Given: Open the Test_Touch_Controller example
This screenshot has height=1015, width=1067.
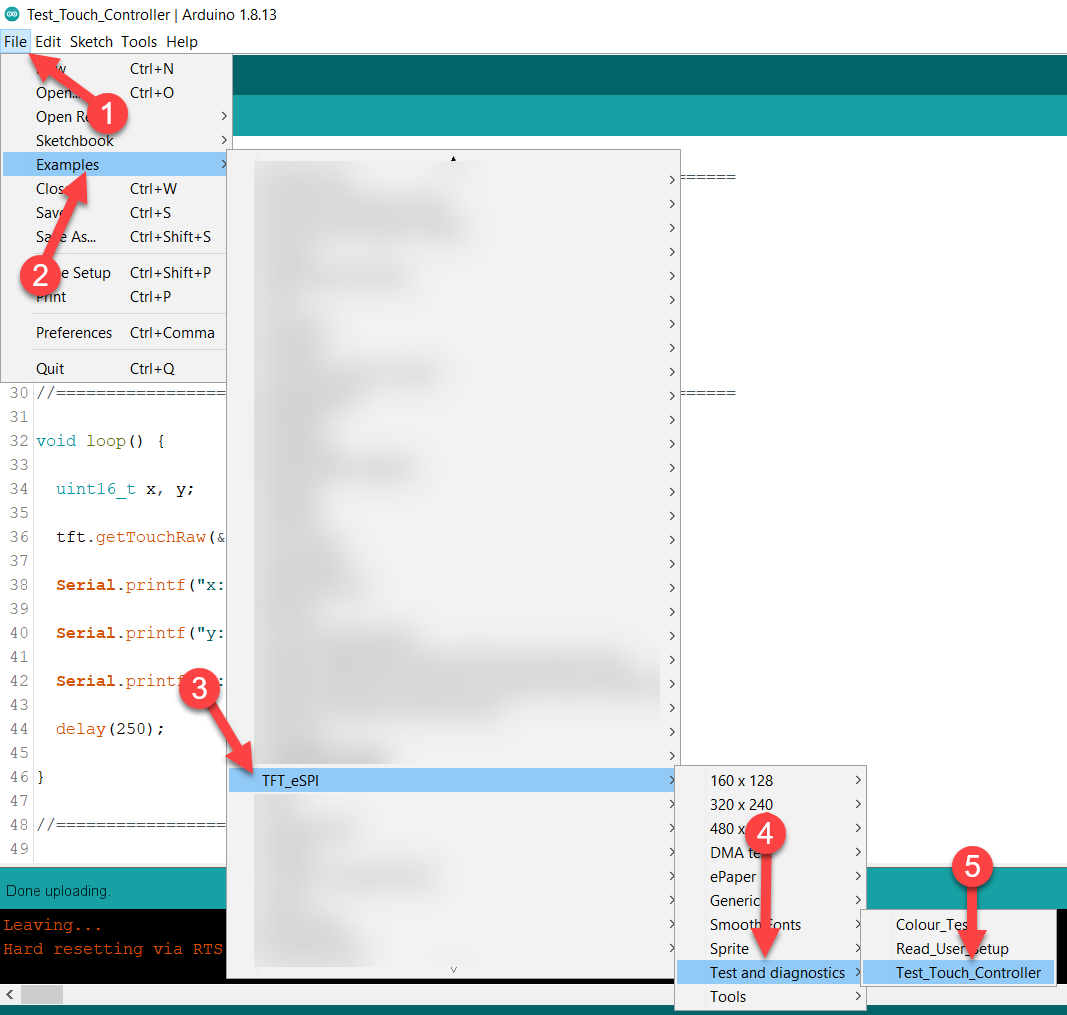Looking at the screenshot, I should (958, 973).
